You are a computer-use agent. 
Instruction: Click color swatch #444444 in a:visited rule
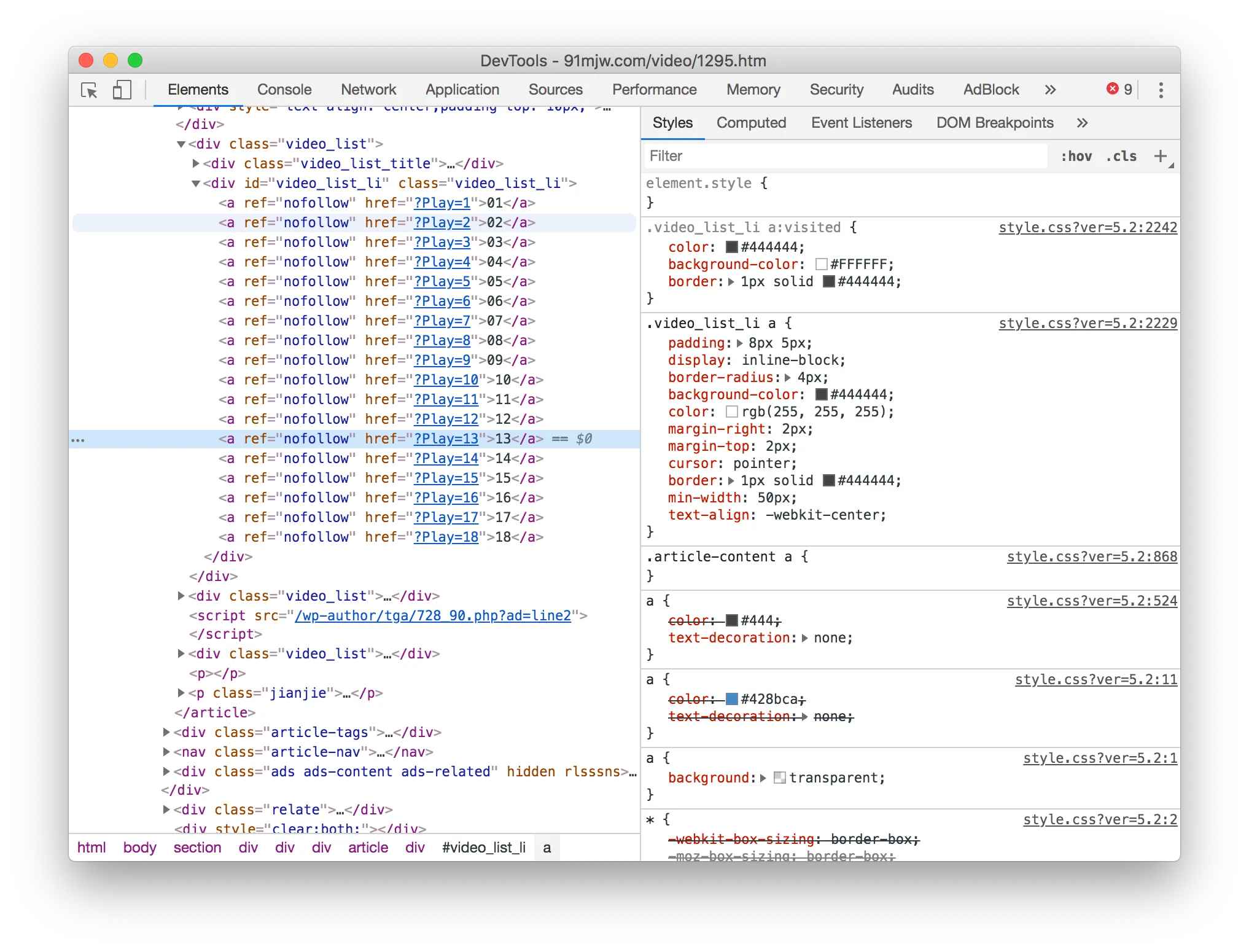[x=732, y=248]
